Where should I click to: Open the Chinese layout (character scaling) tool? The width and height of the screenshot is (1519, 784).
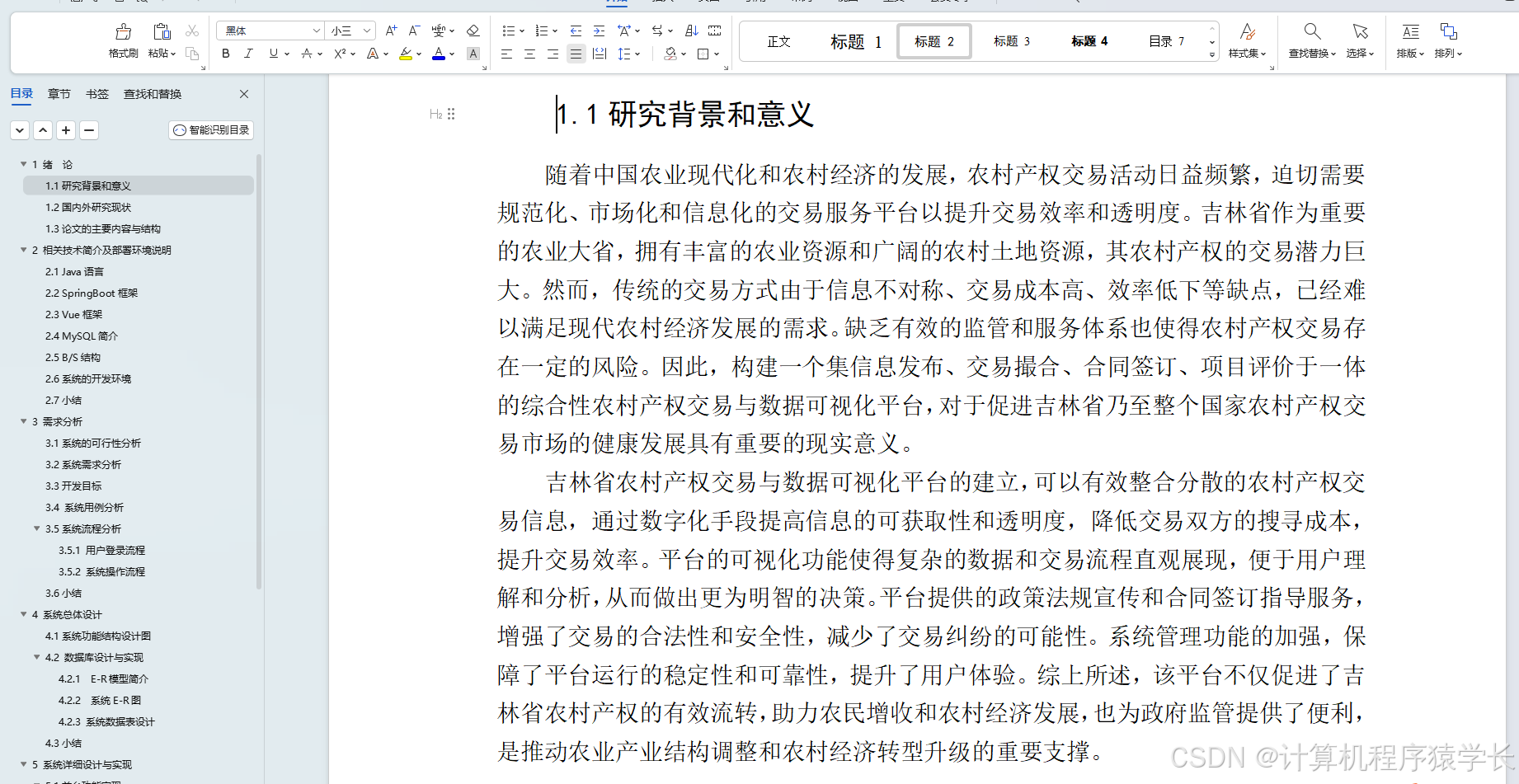[x=624, y=31]
